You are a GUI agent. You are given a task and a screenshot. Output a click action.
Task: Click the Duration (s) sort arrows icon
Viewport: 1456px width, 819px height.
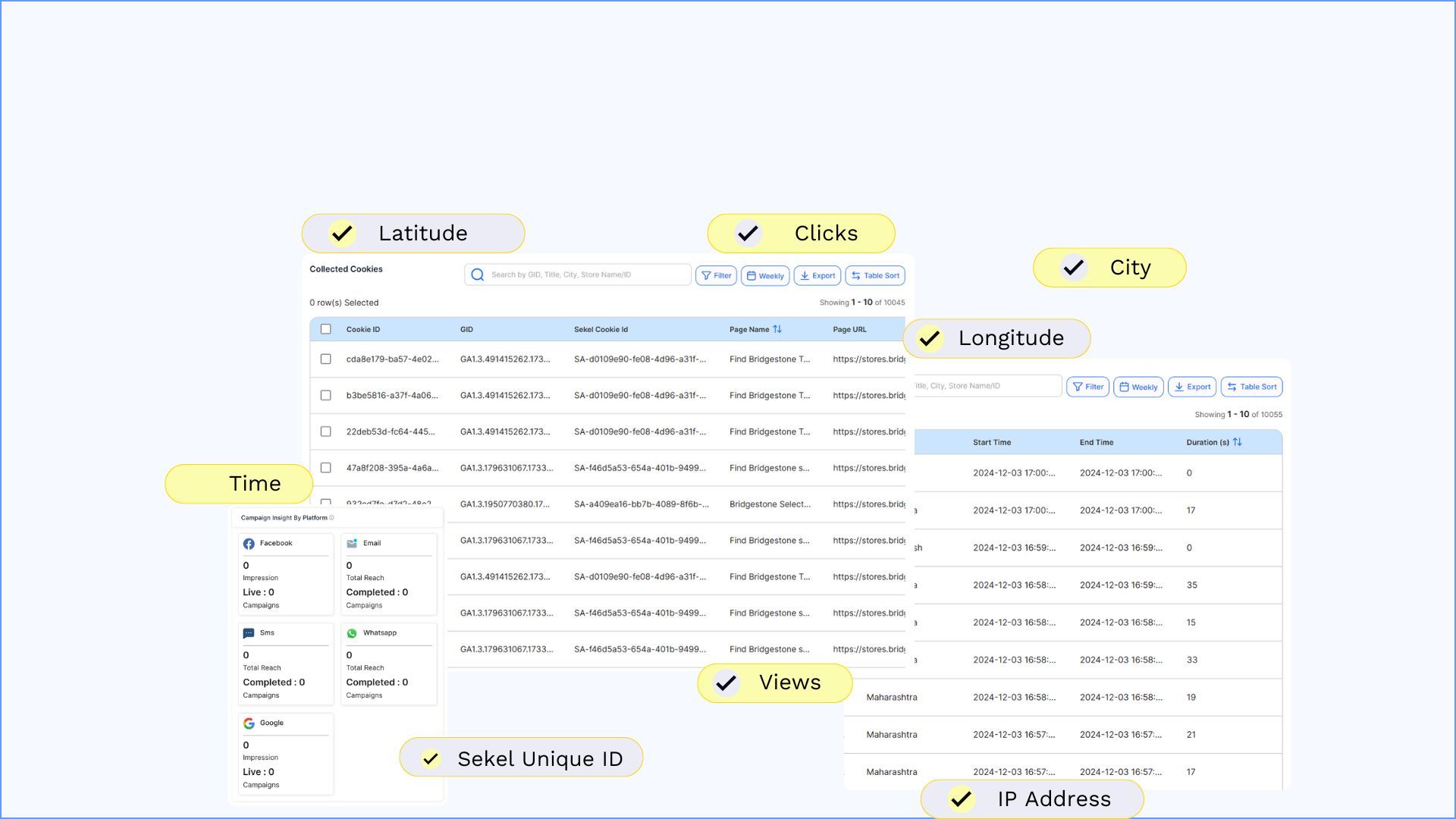click(1238, 442)
